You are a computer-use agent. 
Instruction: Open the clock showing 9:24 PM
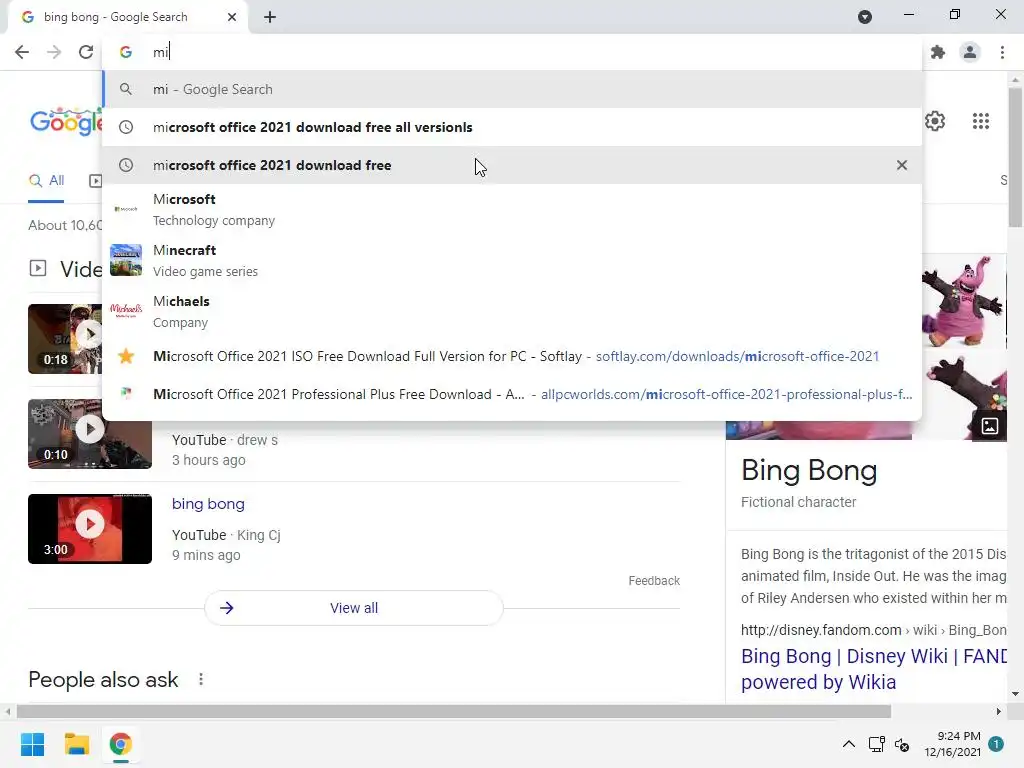click(952, 744)
